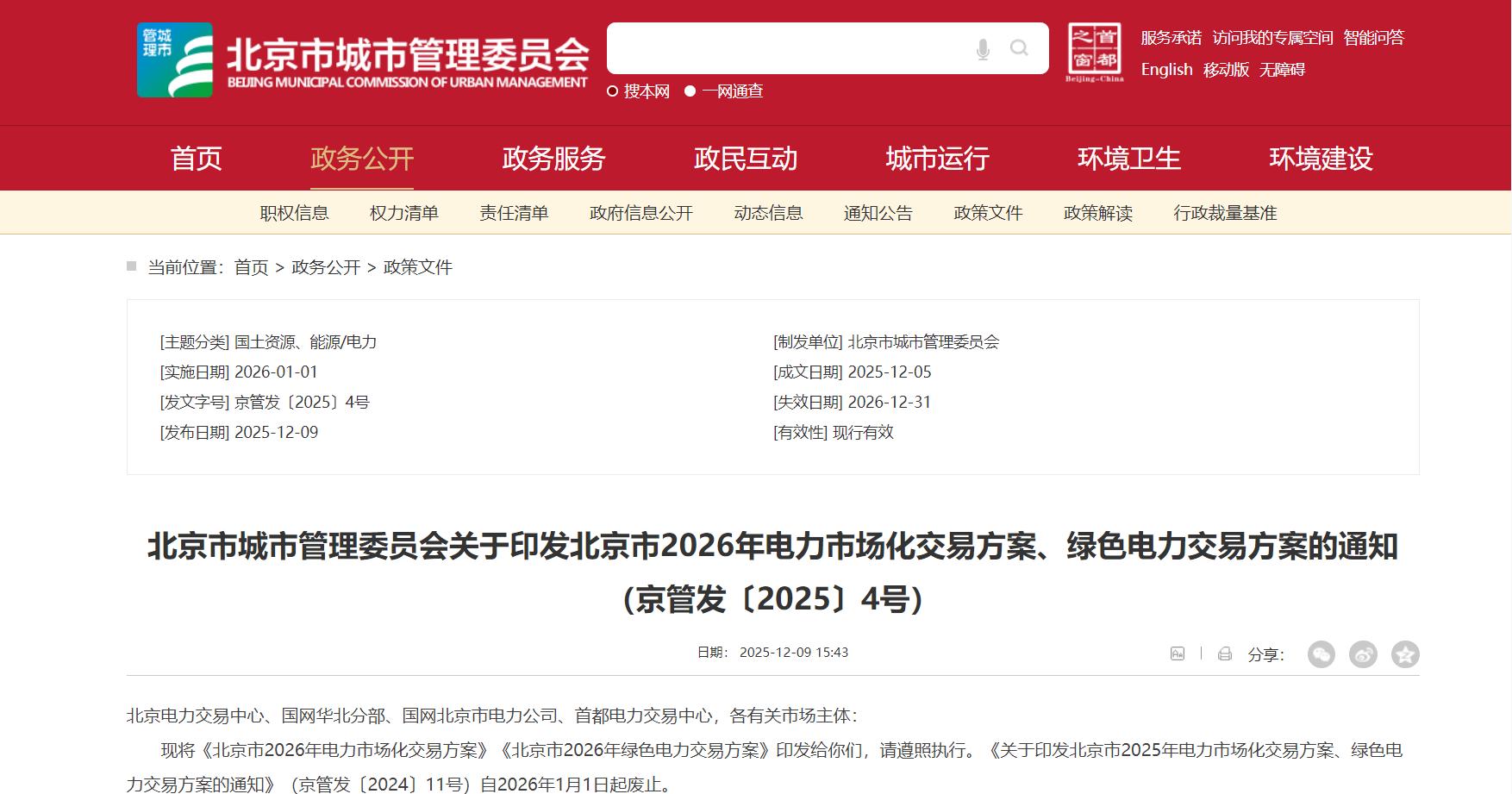
Task: Print the article using printer icon
Action: [x=1225, y=653]
